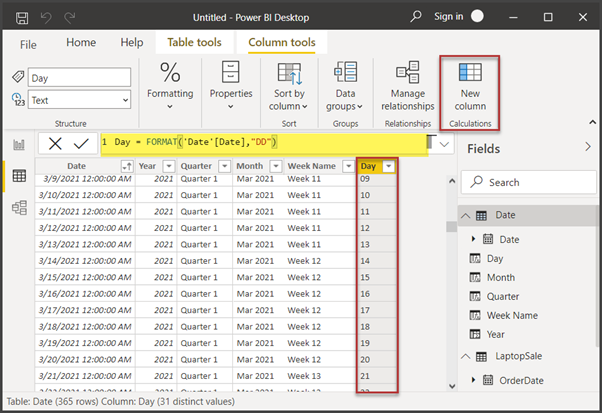Click the Save icon in title bar
602x413 pixels.
click(x=22, y=18)
